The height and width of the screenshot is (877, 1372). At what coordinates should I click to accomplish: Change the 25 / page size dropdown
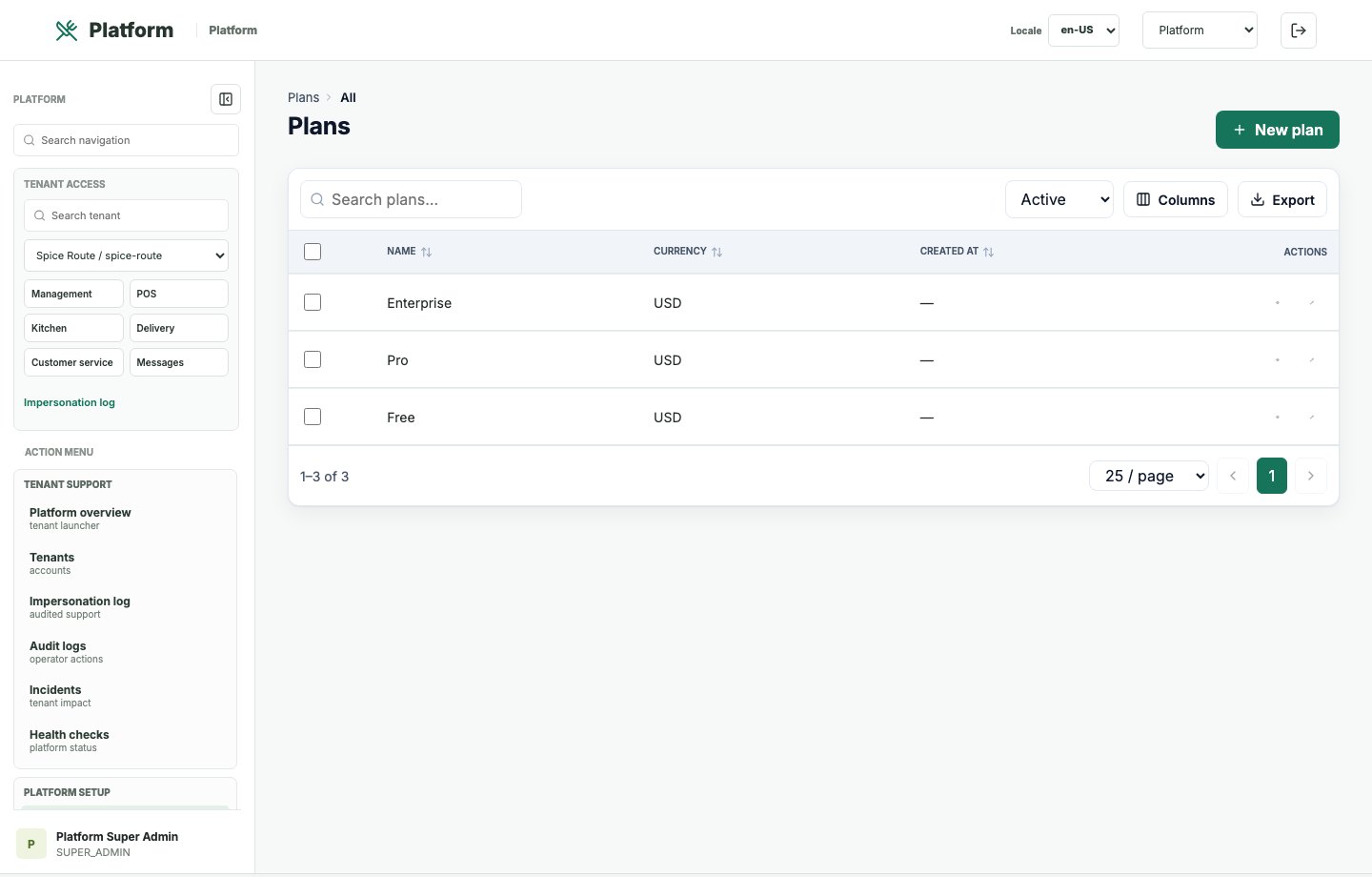pos(1149,476)
